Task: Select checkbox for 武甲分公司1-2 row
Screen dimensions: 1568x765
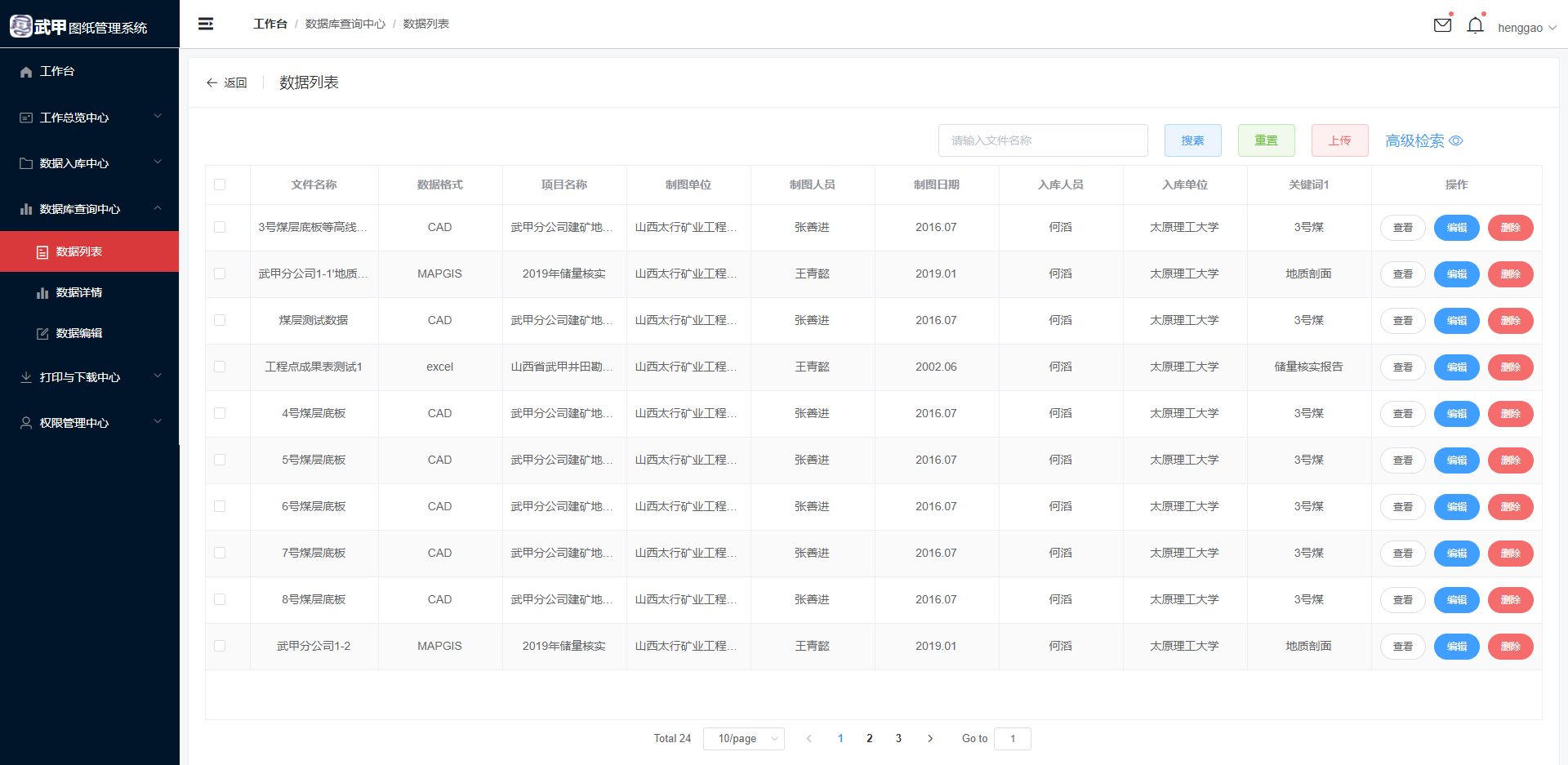Action: tap(220, 646)
